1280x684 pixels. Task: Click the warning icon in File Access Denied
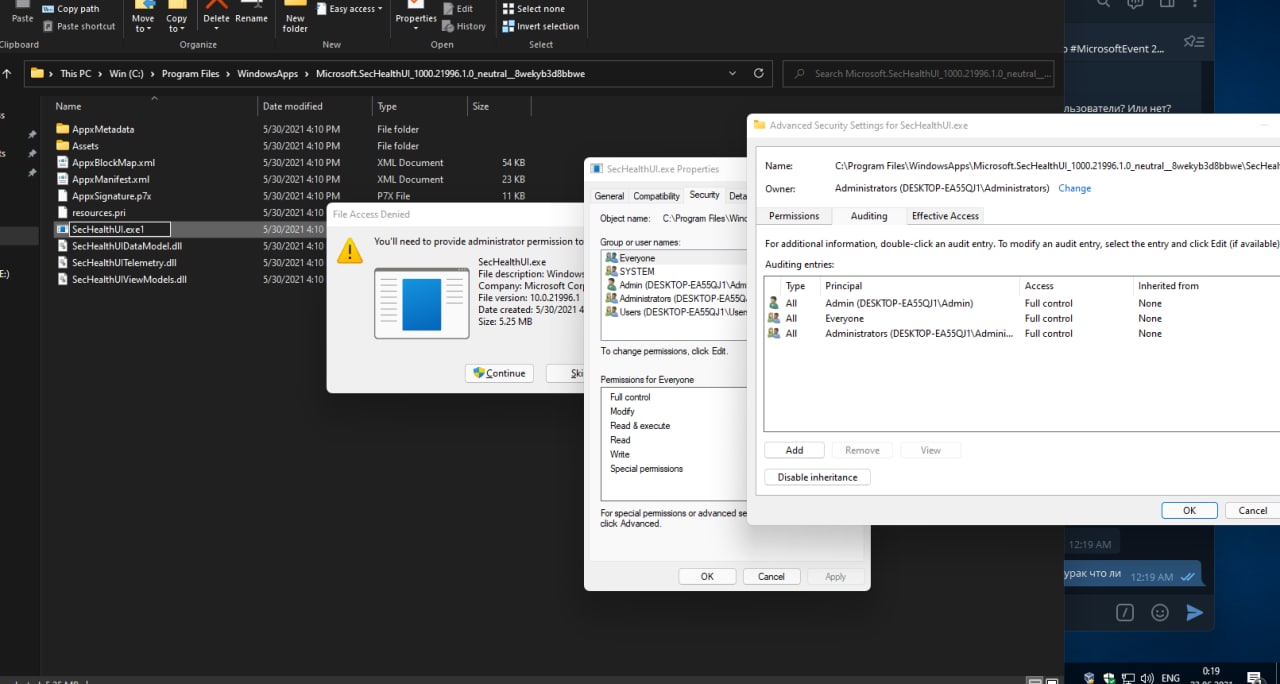click(x=350, y=250)
